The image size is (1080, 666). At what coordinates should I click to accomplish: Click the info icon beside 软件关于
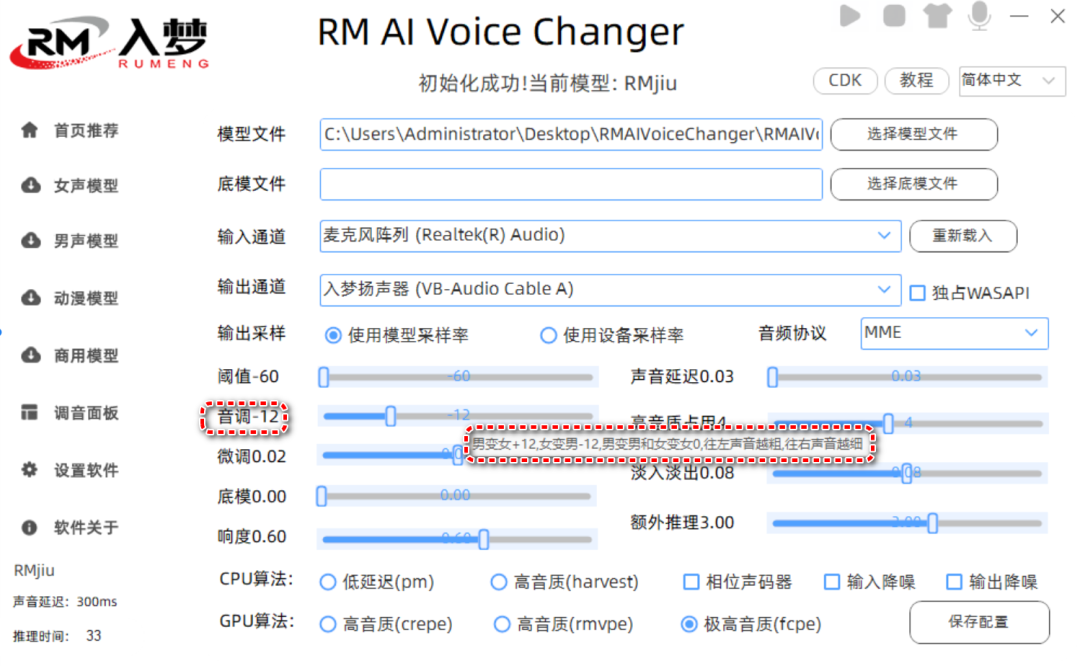[30, 527]
